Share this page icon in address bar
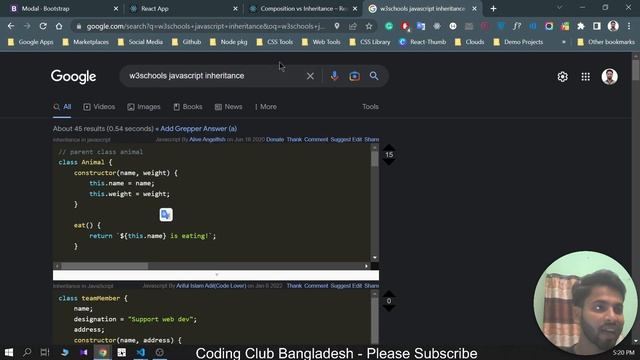Image resolution: width=640 pixels, height=360 pixels. point(353,26)
